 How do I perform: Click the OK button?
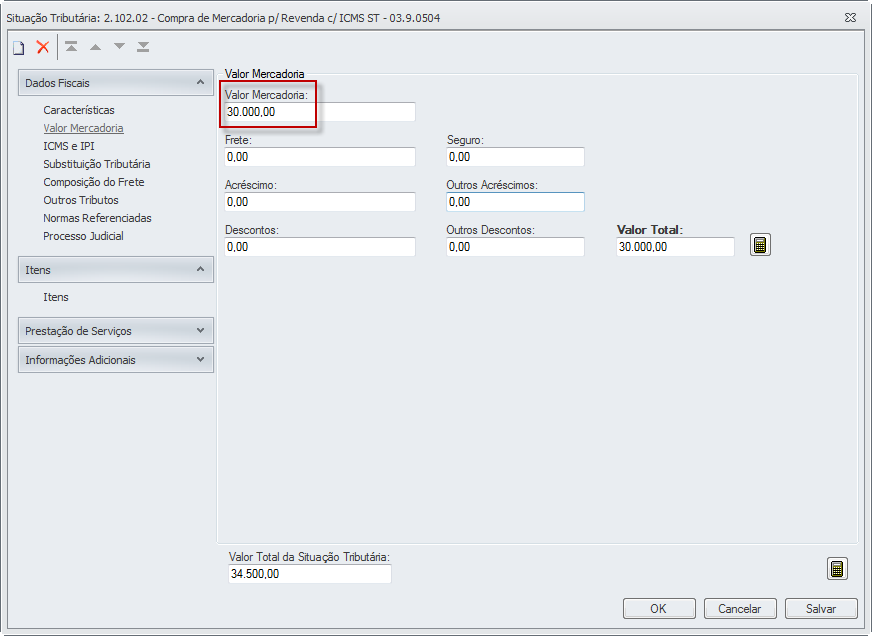tap(658, 608)
